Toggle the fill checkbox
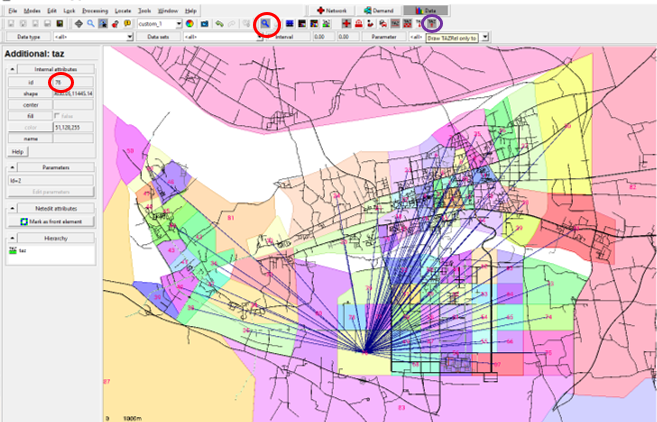The width and height of the screenshot is (657, 422). [x=58, y=117]
